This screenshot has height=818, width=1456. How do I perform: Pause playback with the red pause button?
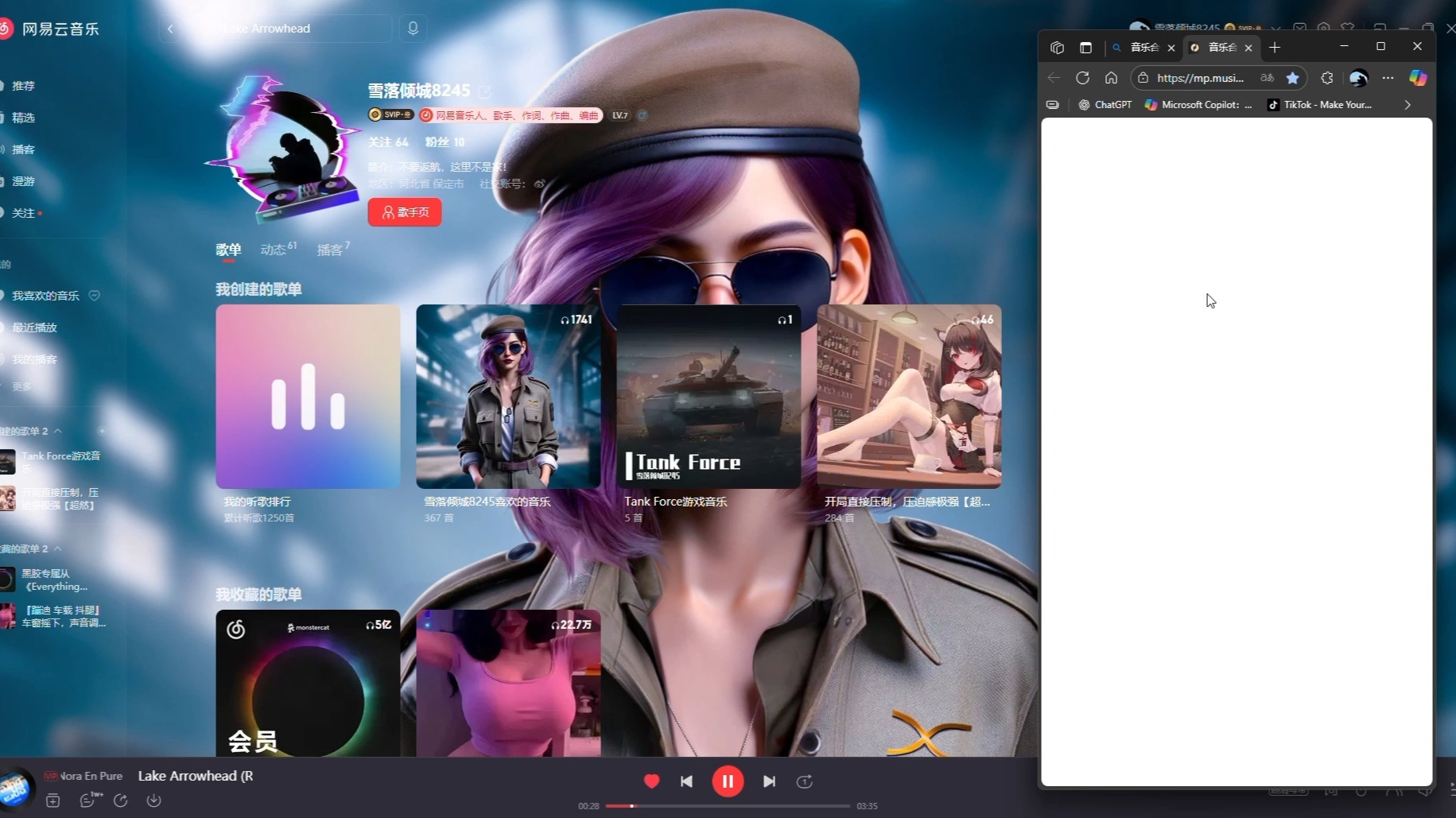click(x=727, y=781)
